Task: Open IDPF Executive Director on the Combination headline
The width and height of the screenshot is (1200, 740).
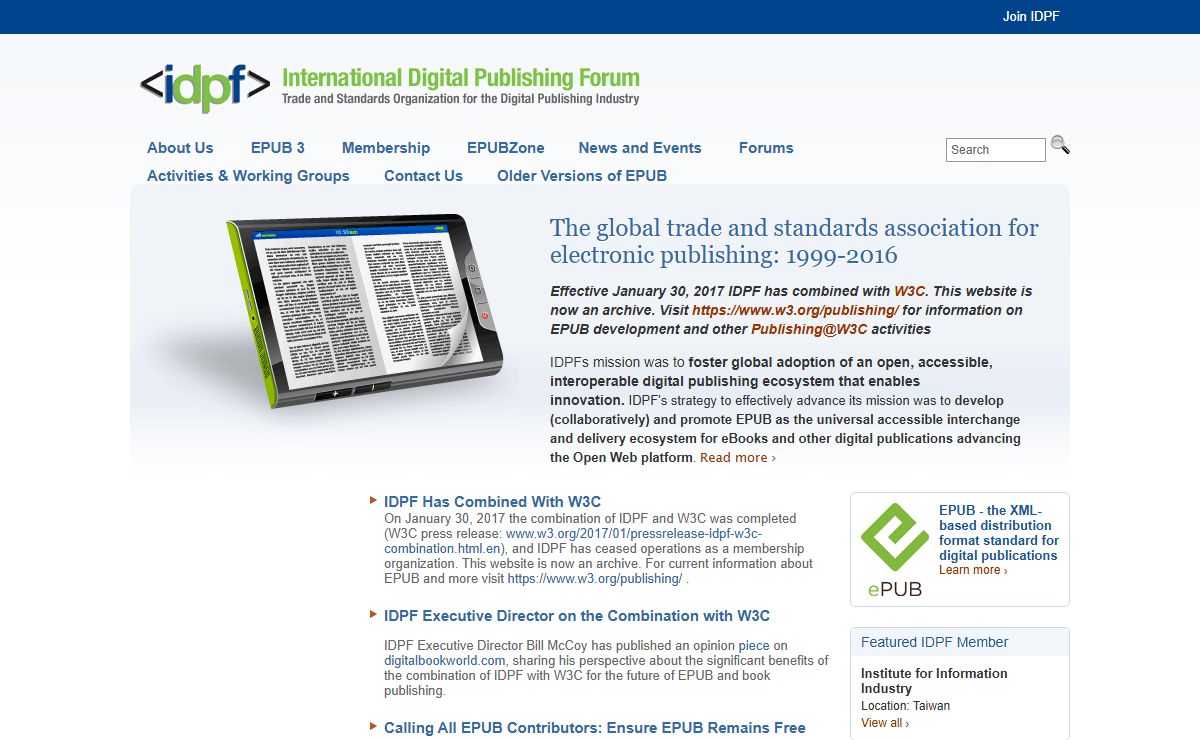Action: tap(577, 616)
